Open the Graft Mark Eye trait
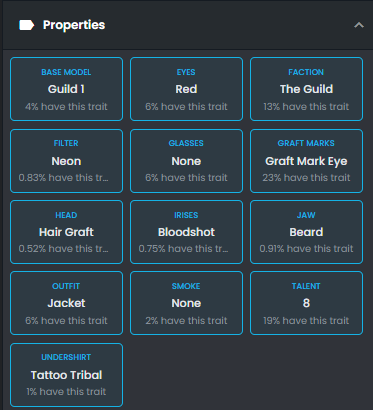This screenshot has height=410, width=373. (306, 161)
